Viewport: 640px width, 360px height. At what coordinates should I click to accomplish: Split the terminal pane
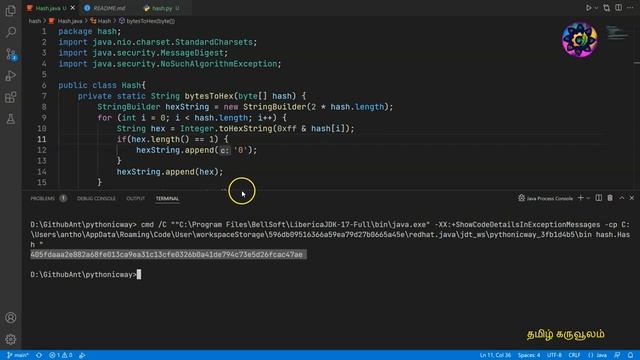pos(598,198)
